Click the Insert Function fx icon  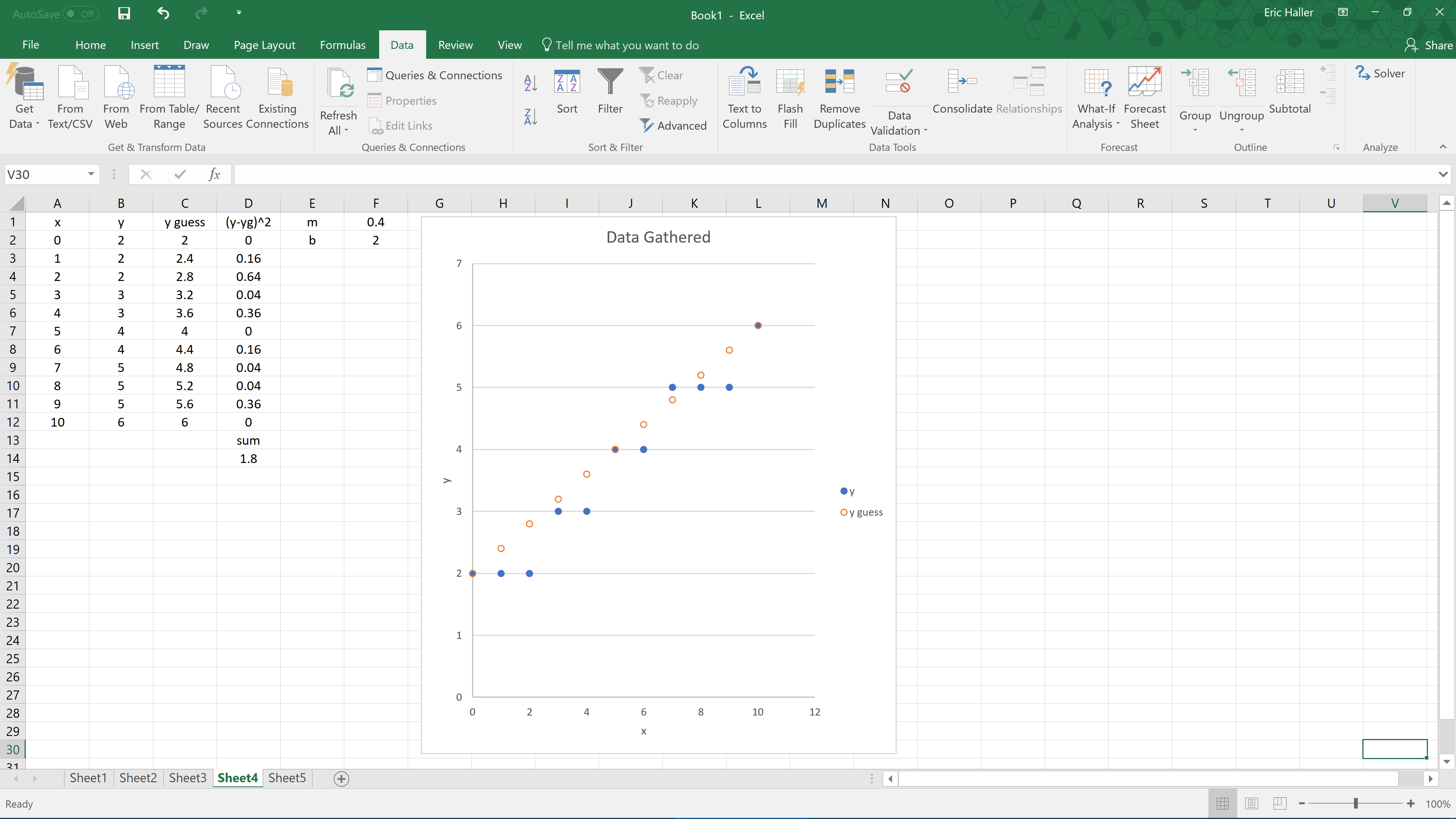214,174
